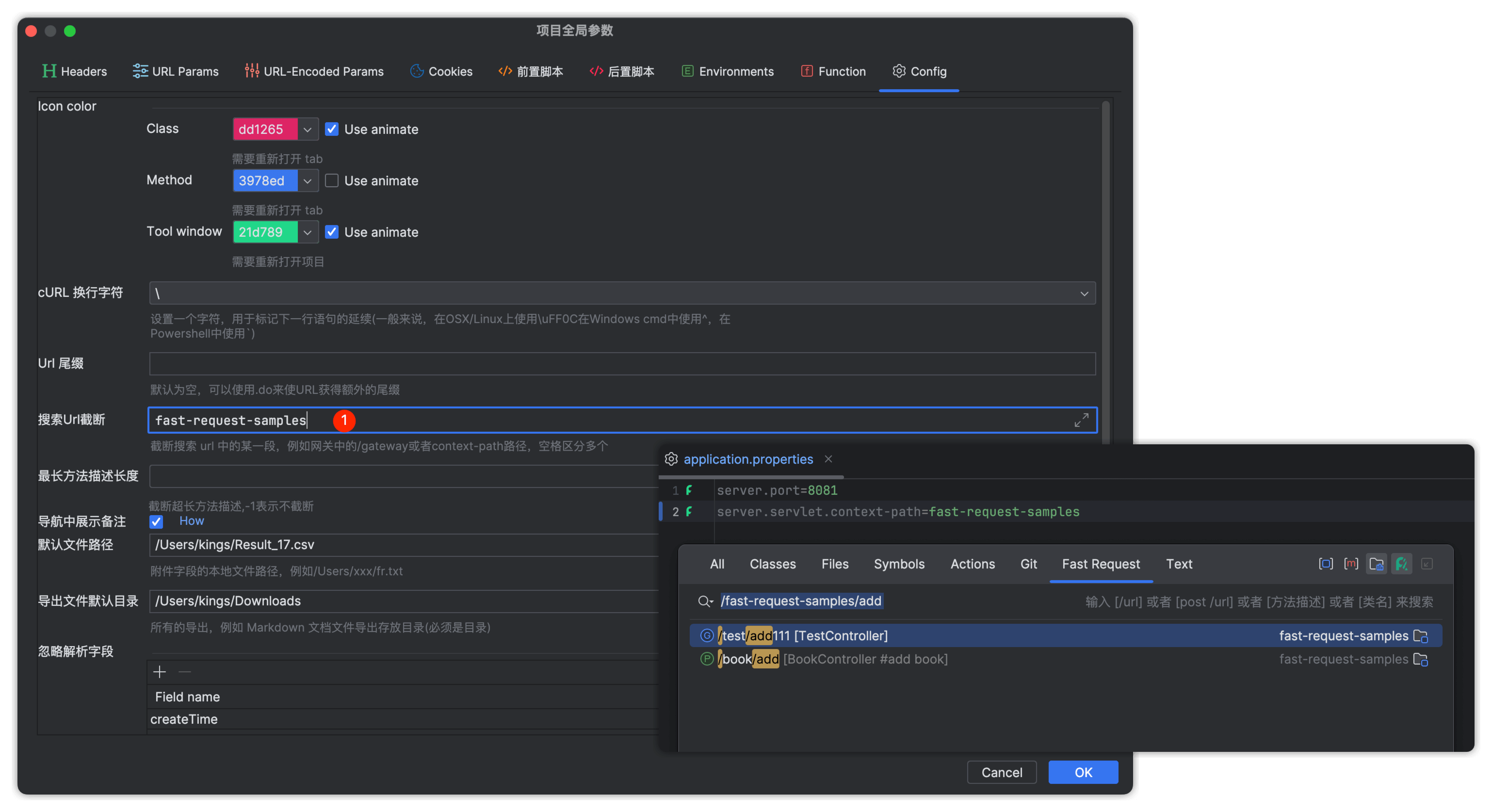Switch to the Symbols search tab
The width and height of the screenshot is (1492, 812).
click(x=899, y=564)
